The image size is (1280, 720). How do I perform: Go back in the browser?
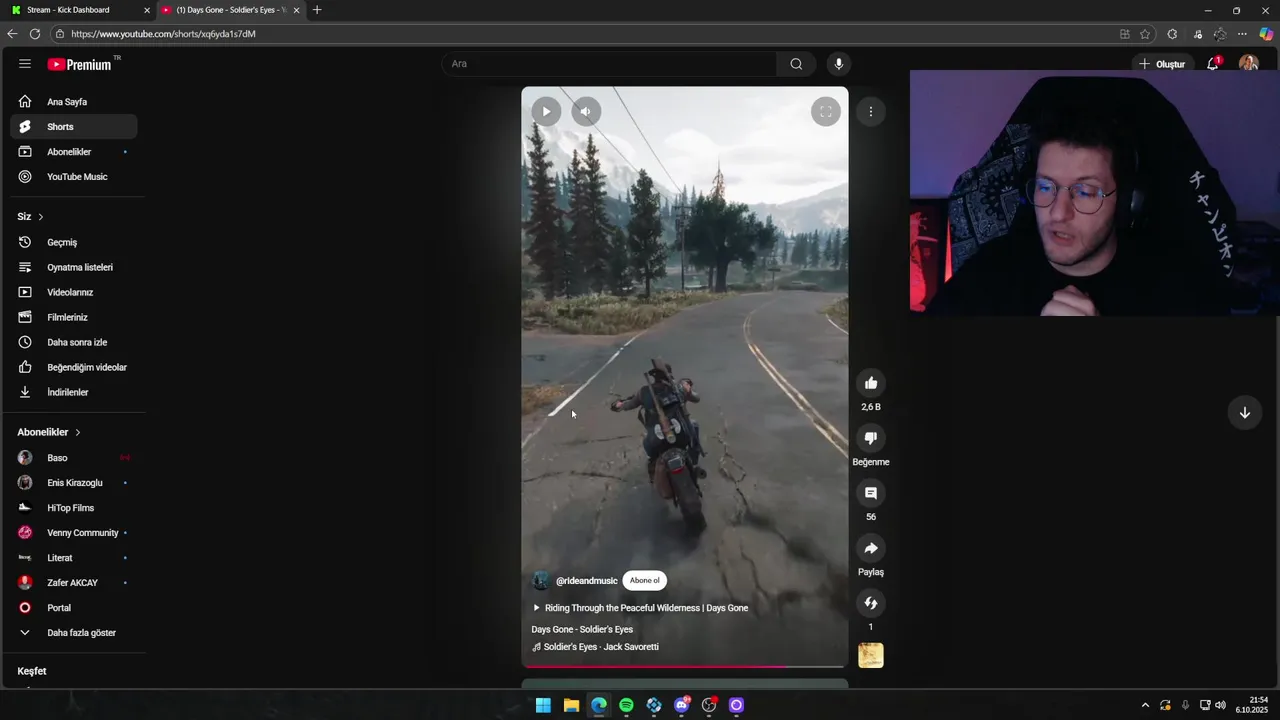pos(12,34)
